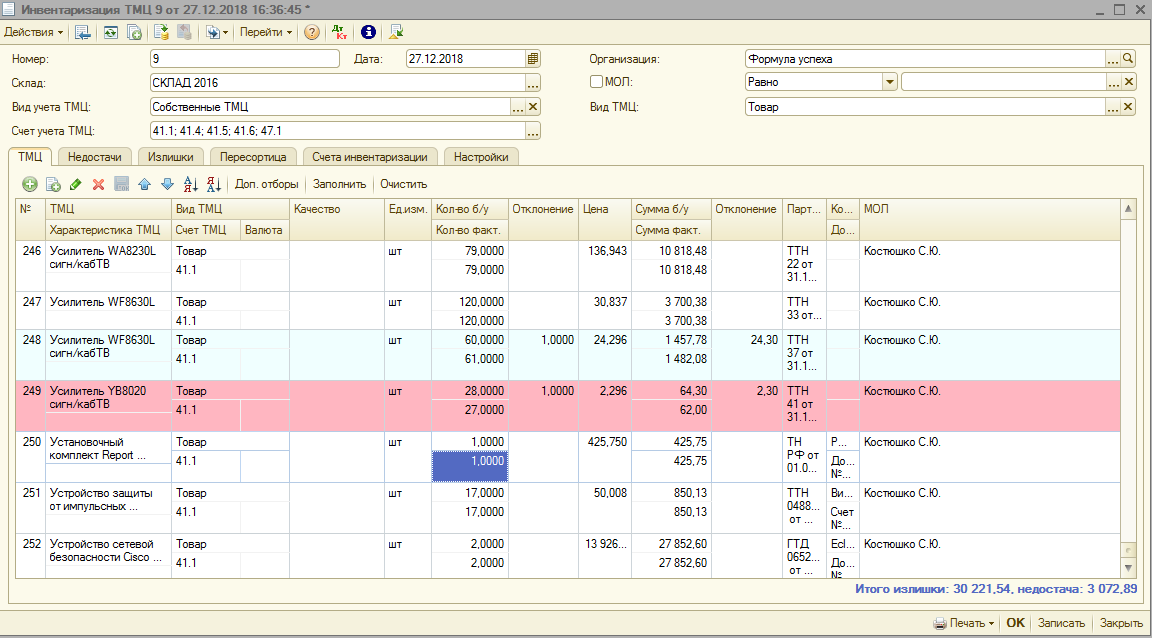Open the ДтКт postings icon
The width and height of the screenshot is (1152, 638).
click(339, 32)
